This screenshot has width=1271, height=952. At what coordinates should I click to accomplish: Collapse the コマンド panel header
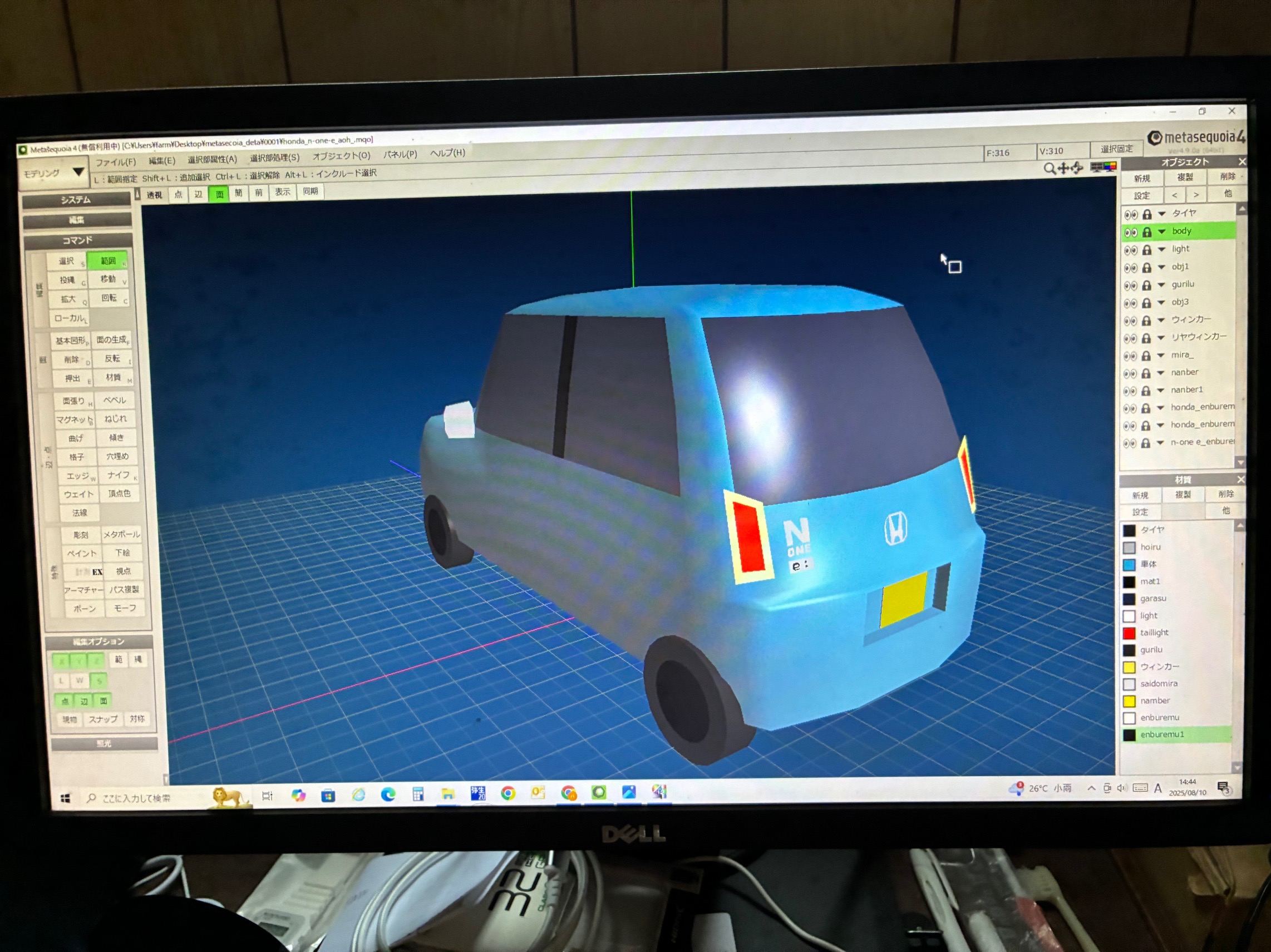(x=77, y=240)
